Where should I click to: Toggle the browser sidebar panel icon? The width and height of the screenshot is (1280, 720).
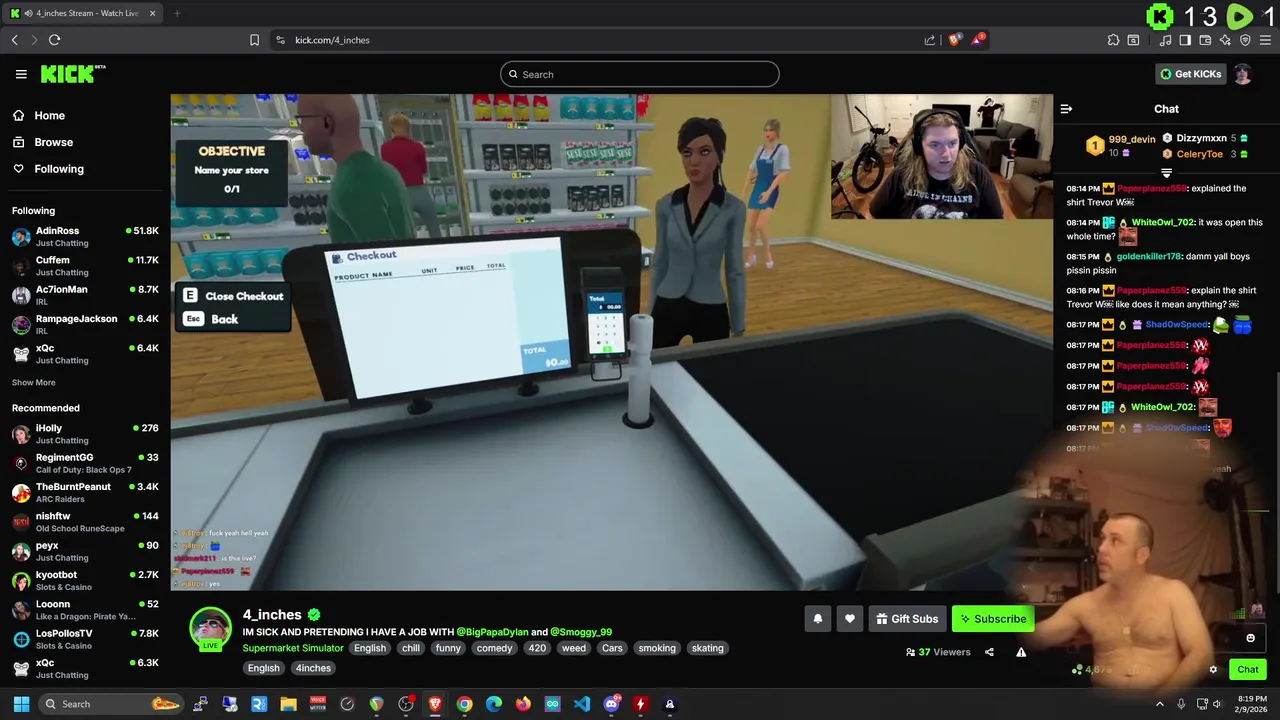click(1185, 40)
